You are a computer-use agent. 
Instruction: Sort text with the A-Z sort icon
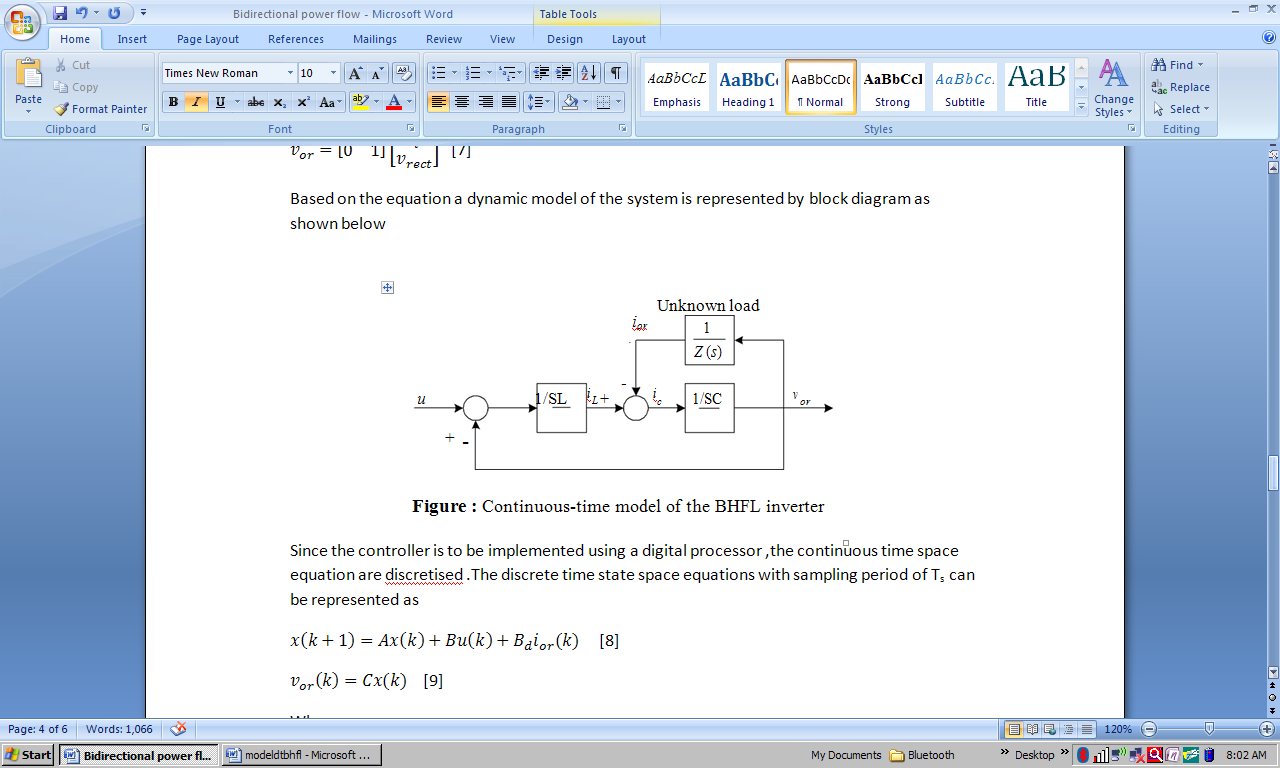tap(588, 73)
